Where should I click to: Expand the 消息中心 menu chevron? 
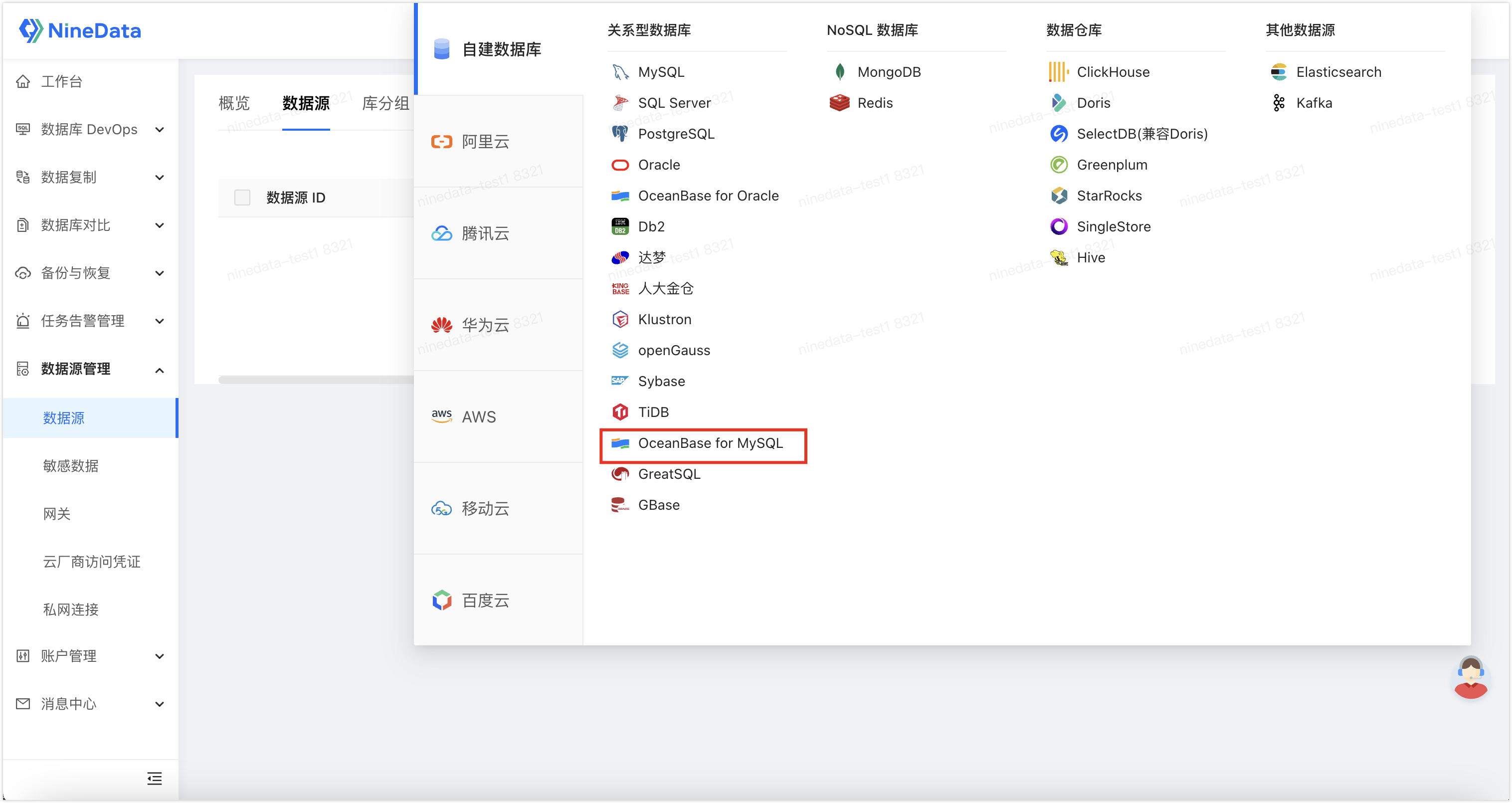pyautogui.click(x=160, y=704)
